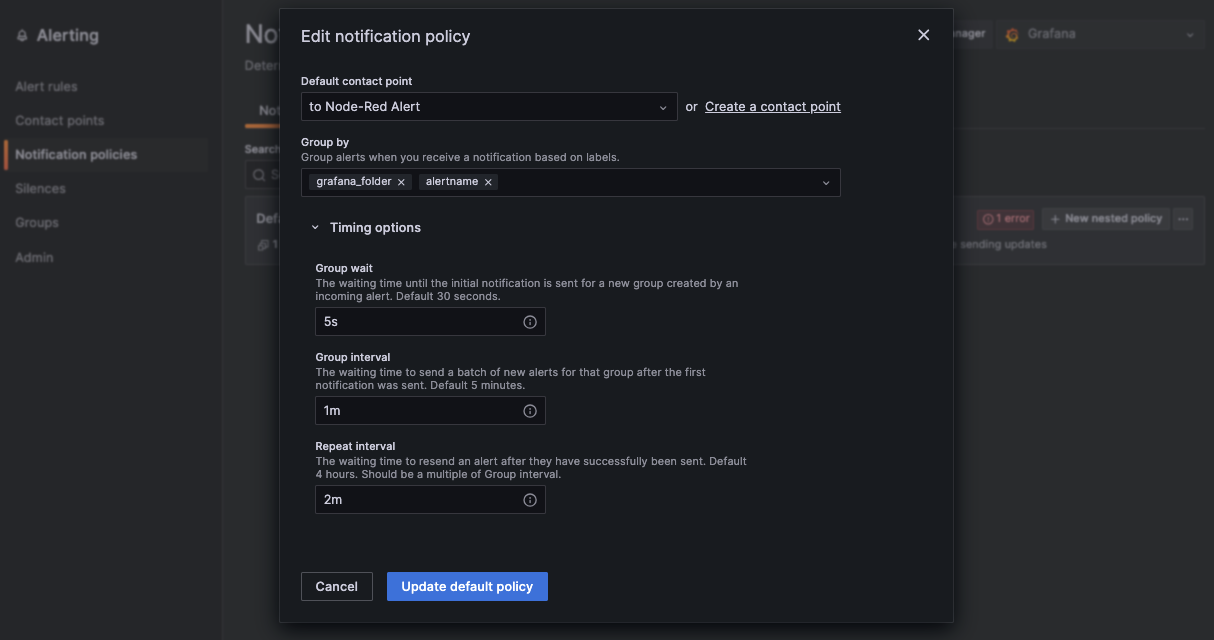The height and width of the screenshot is (640, 1214).
Task: Remove the grafana_folder label tag
Action: pyautogui.click(x=401, y=182)
